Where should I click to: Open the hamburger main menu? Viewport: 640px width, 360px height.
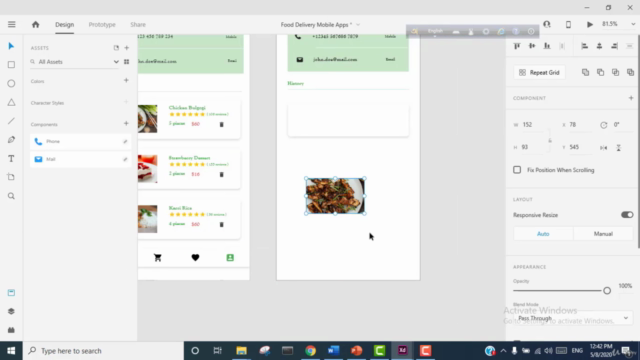[x=11, y=24]
